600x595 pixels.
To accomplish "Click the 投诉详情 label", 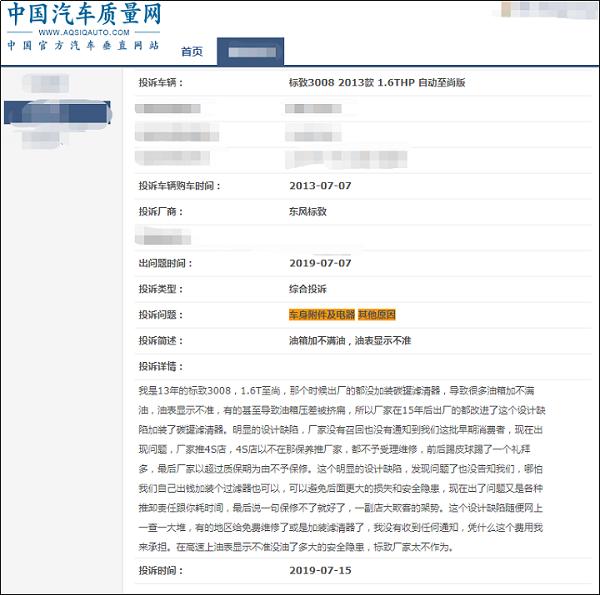I will [161, 367].
